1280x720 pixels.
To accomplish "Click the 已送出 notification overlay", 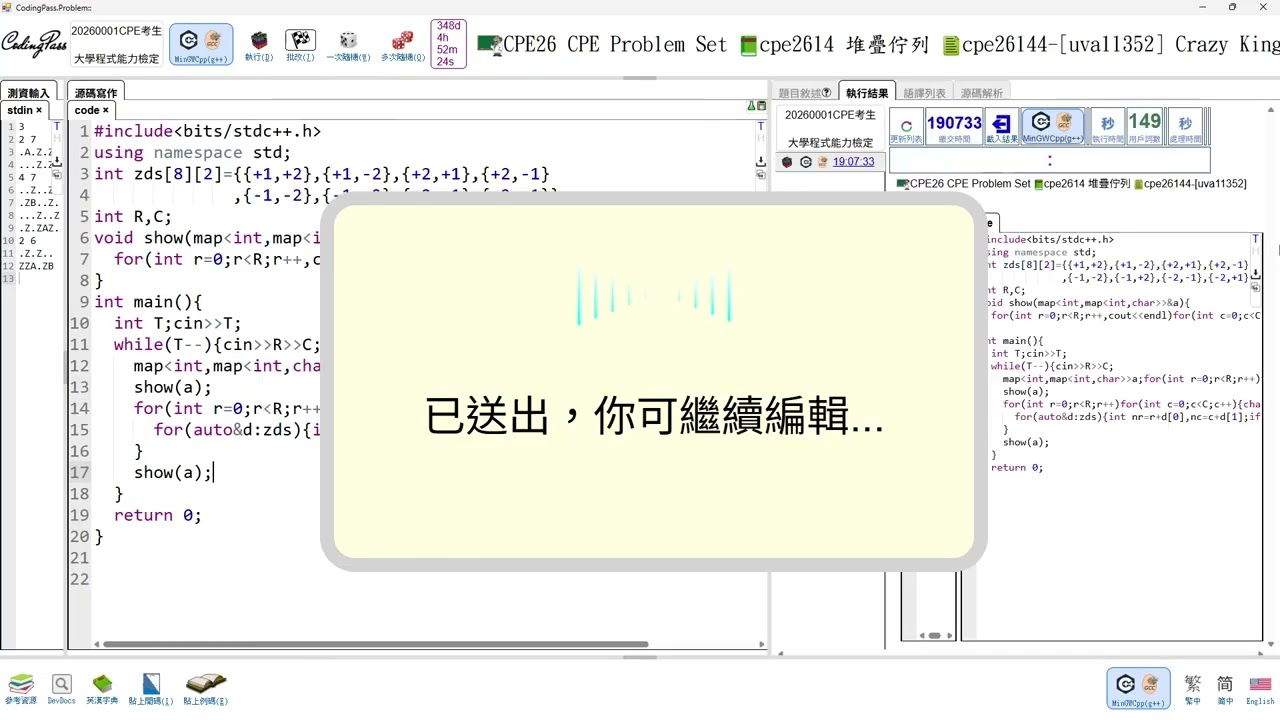I will click(x=654, y=382).
